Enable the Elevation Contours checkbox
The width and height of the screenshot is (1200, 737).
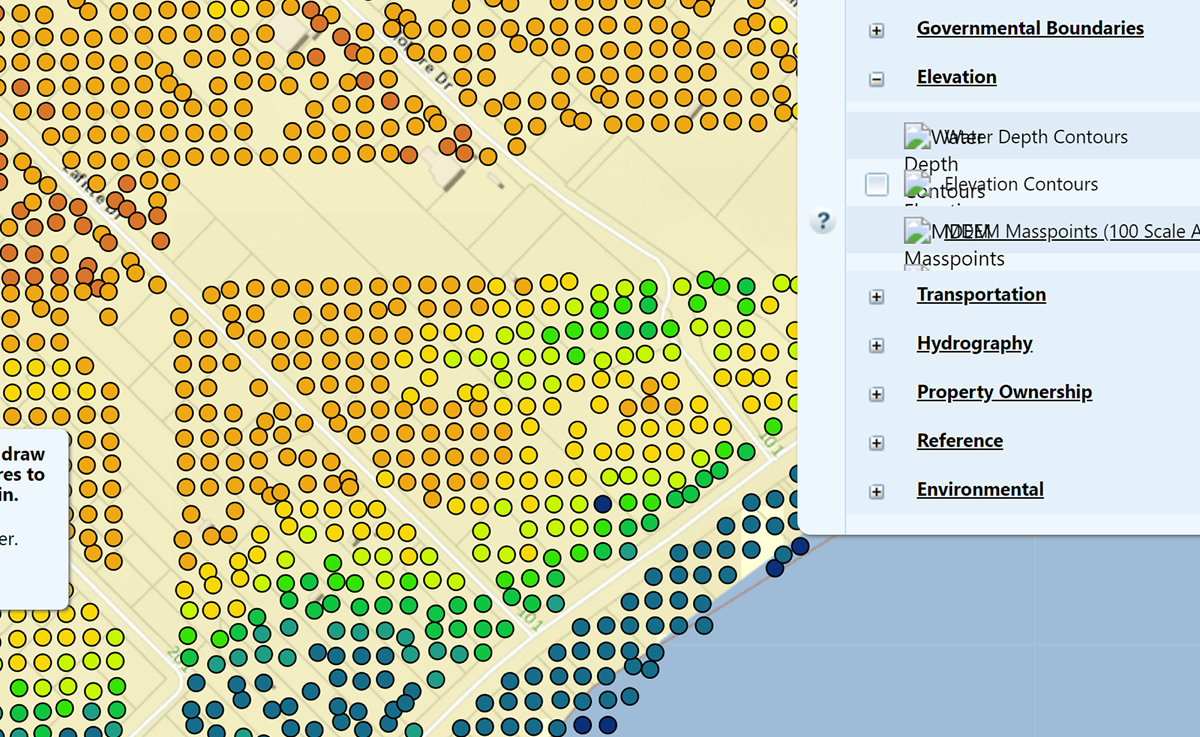(876, 184)
